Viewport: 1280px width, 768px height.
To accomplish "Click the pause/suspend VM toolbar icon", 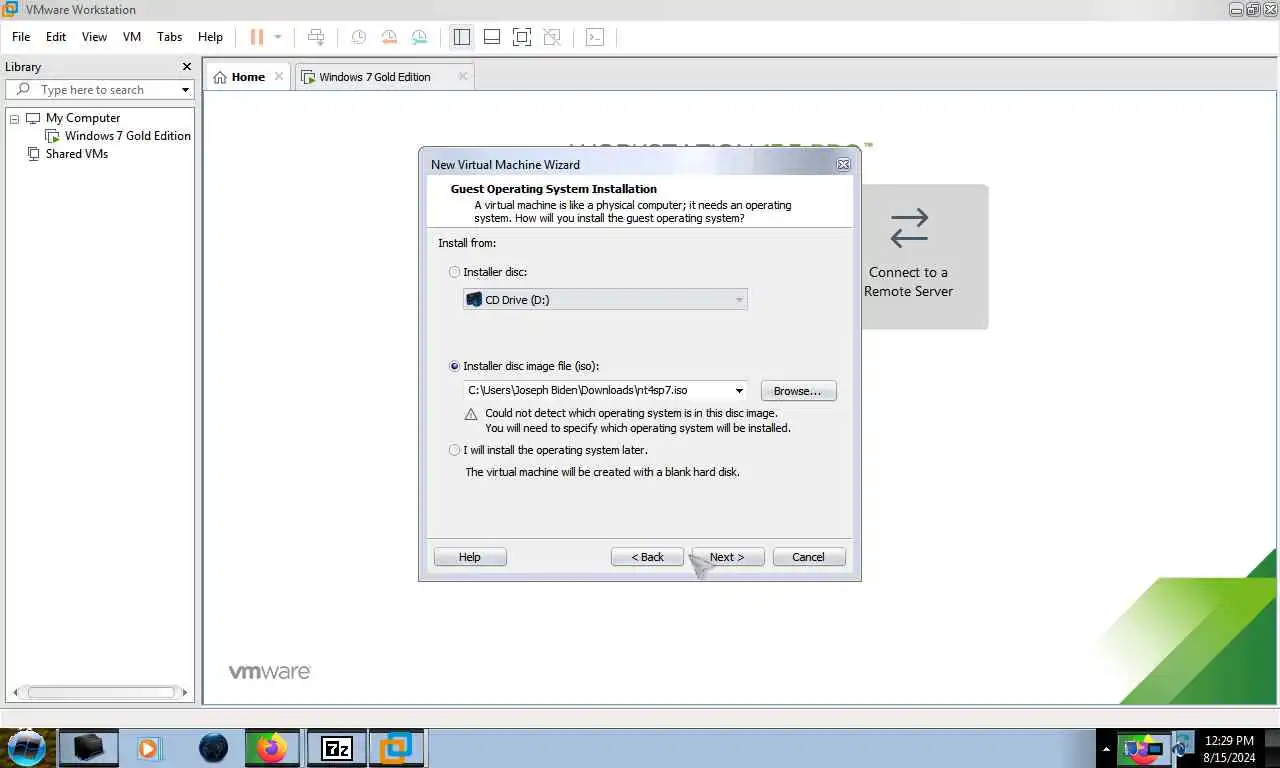I will 257,37.
